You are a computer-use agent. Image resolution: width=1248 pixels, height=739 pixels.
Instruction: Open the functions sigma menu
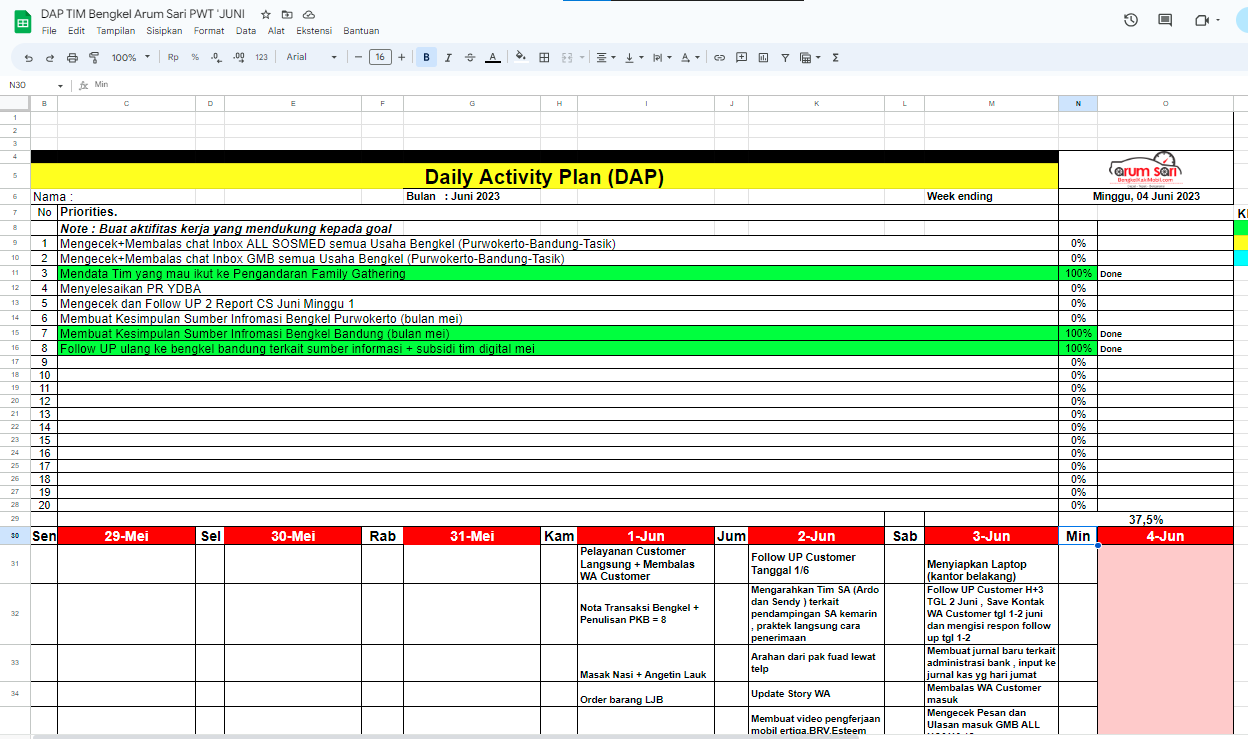pyautogui.click(x=835, y=58)
